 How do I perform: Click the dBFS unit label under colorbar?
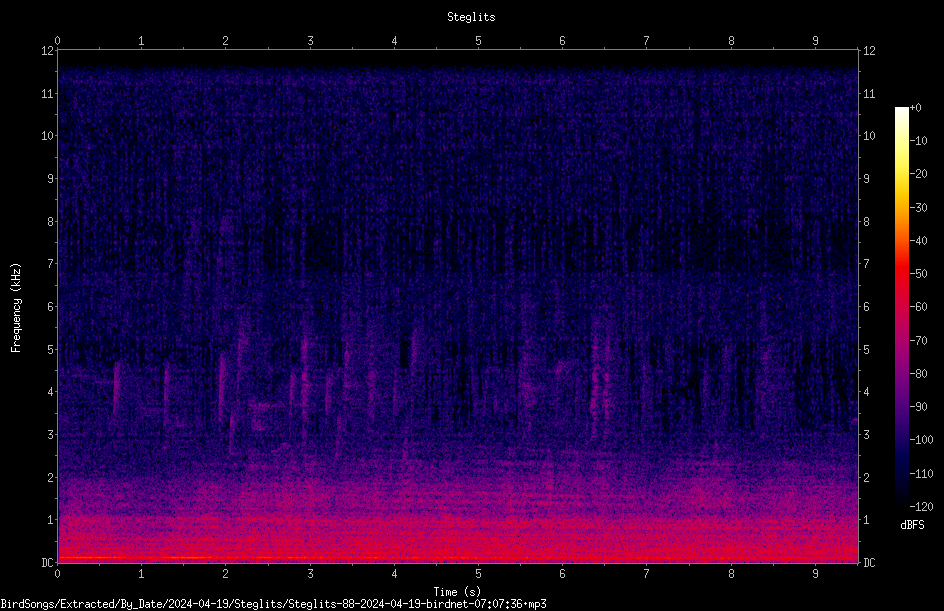tap(912, 525)
